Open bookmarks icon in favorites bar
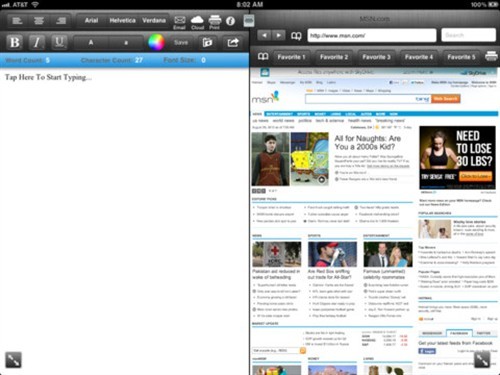Image resolution: width=500 pixels, height=375 pixels. tap(263, 56)
